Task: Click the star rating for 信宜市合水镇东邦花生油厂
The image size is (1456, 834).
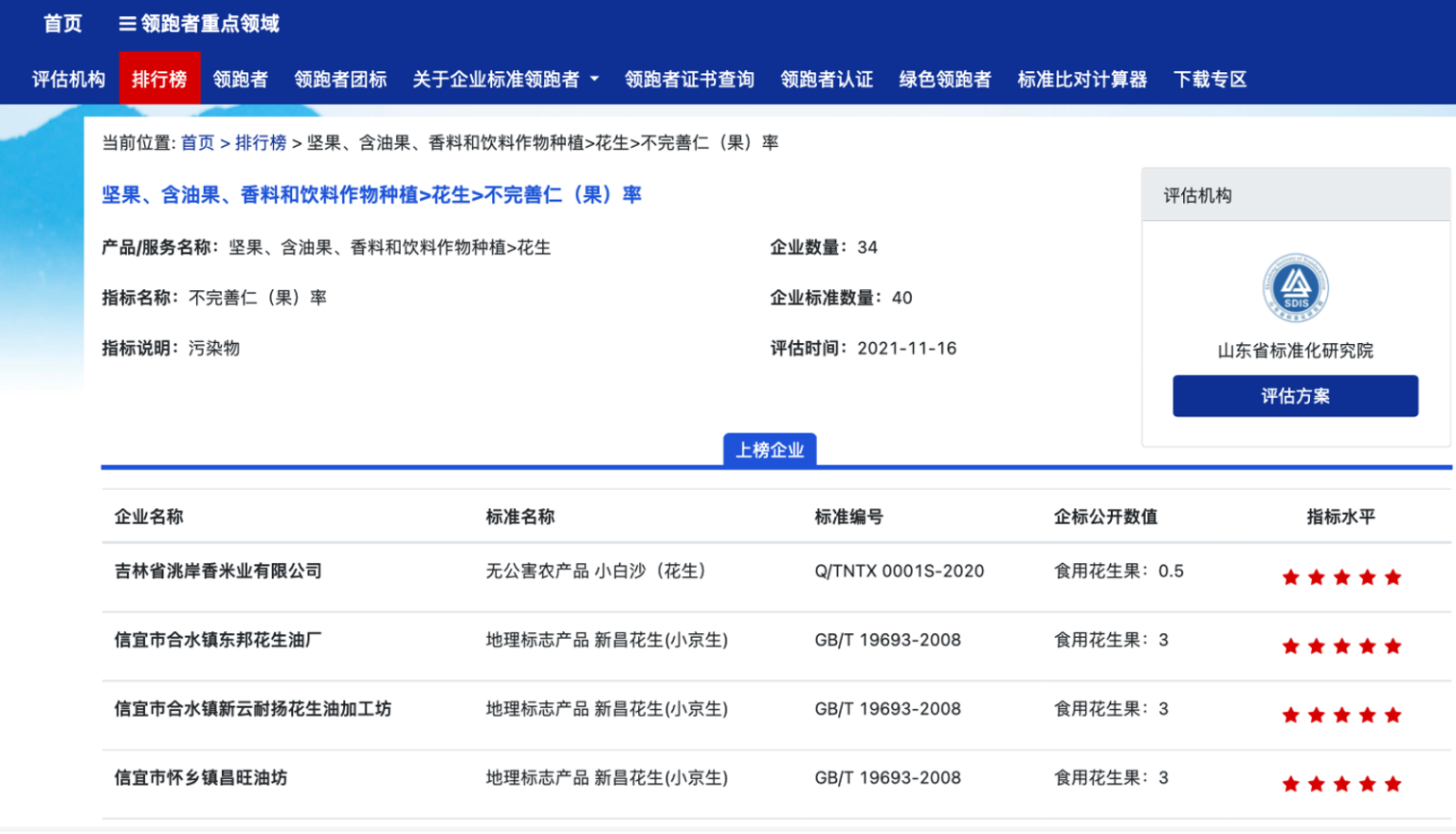Action: (x=1341, y=646)
